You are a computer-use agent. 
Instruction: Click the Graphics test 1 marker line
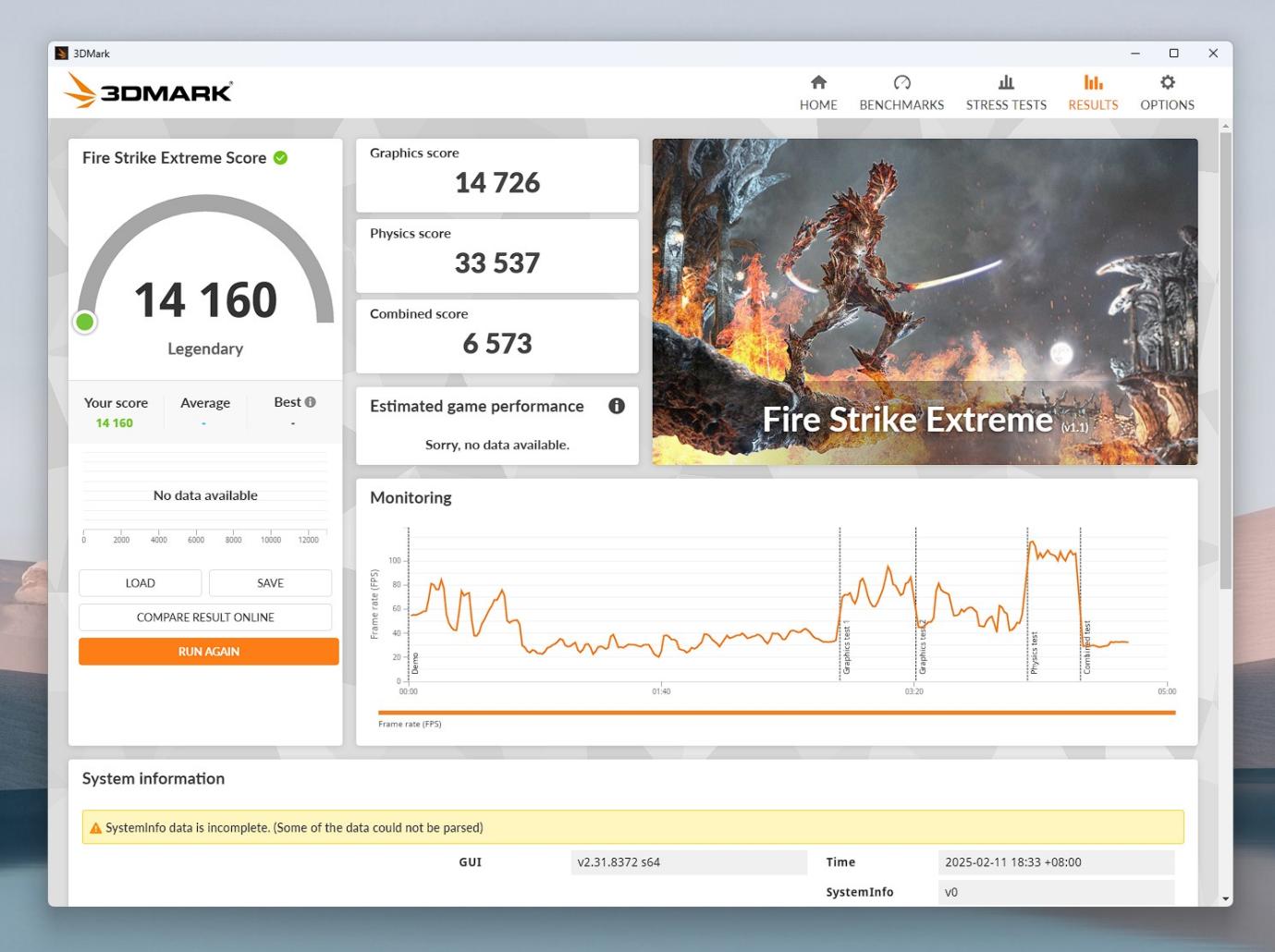tap(840, 604)
